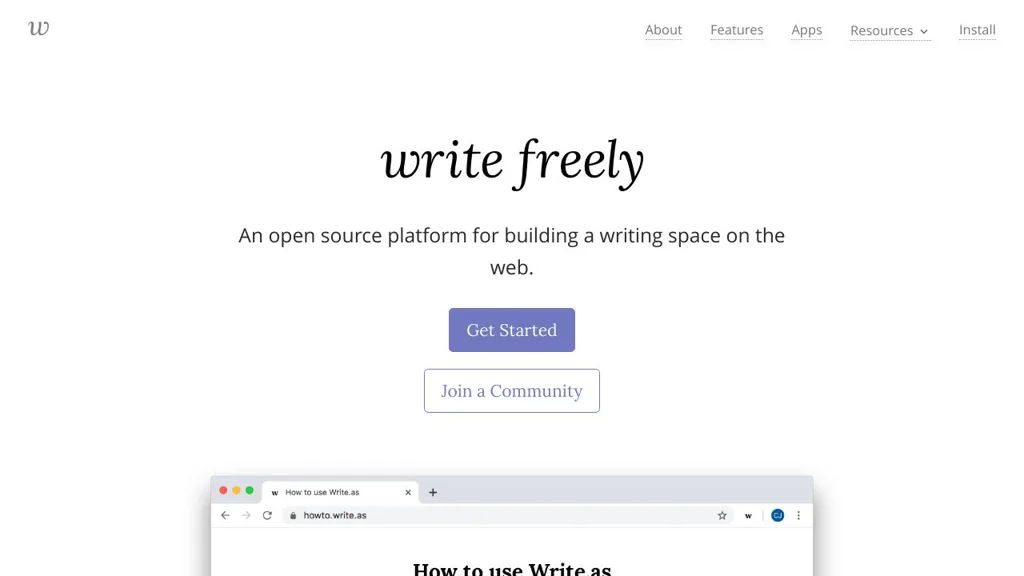Click the blue profile avatar icon
This screenshot has height=576, width=1024.
[777, 516]
